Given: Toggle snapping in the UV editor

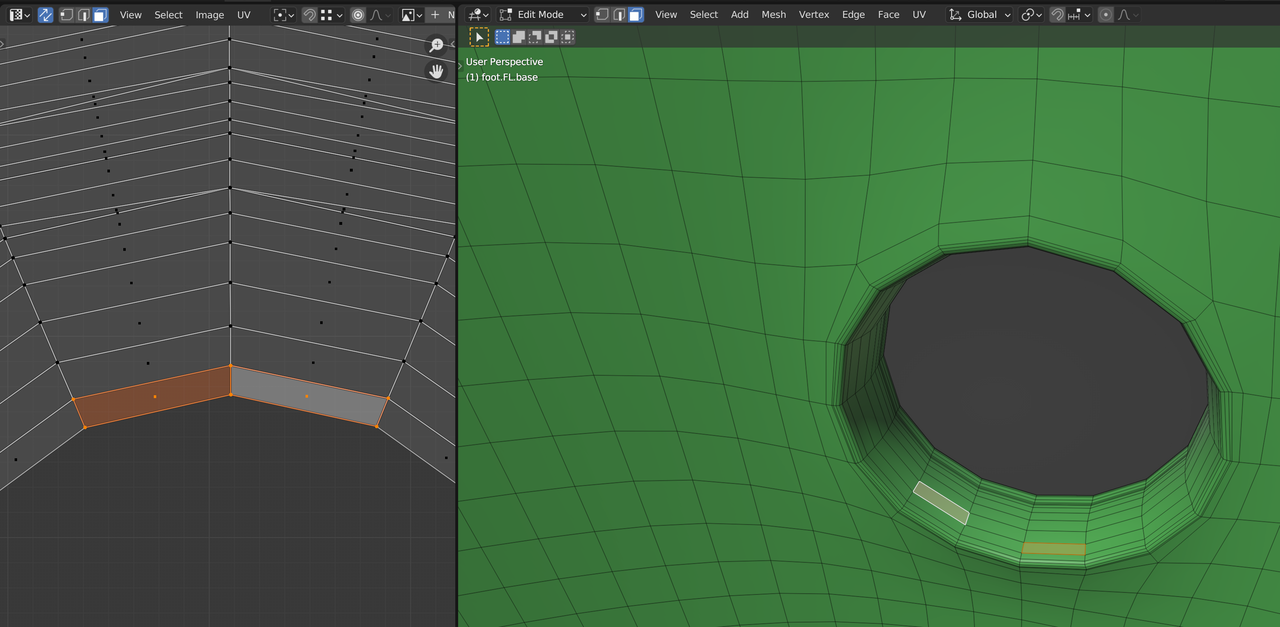Looking at the screenshot, I should pos(309,15).
